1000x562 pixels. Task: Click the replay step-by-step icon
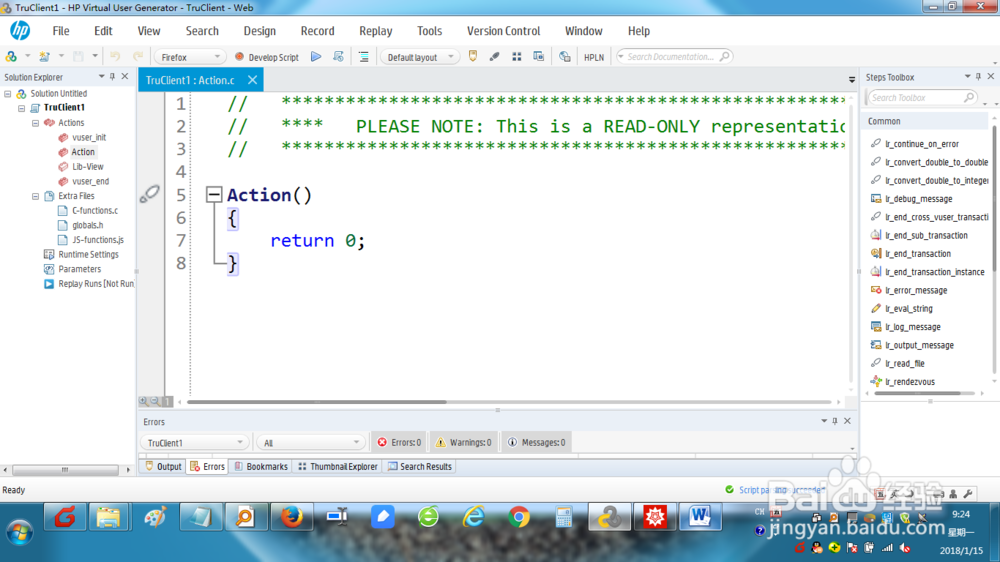tap(338, 57)
